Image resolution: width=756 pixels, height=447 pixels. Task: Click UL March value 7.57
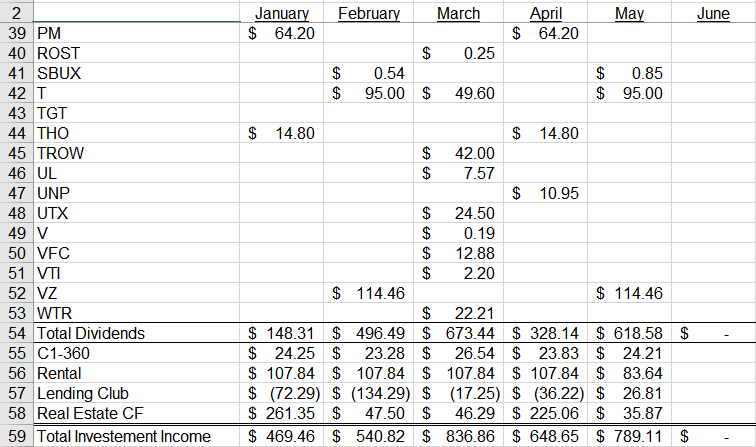coord(458,173)
